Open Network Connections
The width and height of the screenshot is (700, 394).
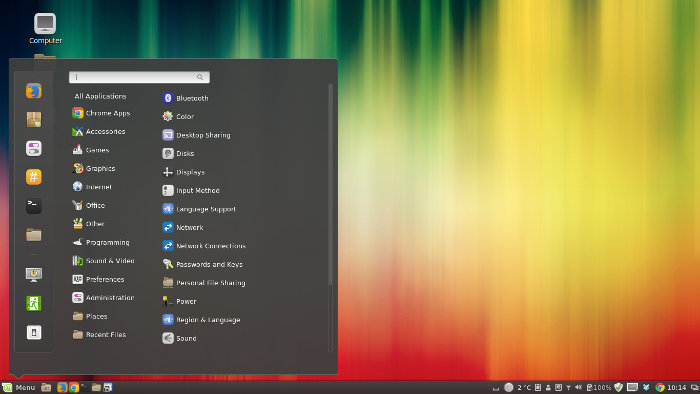(x=204, y=246)
